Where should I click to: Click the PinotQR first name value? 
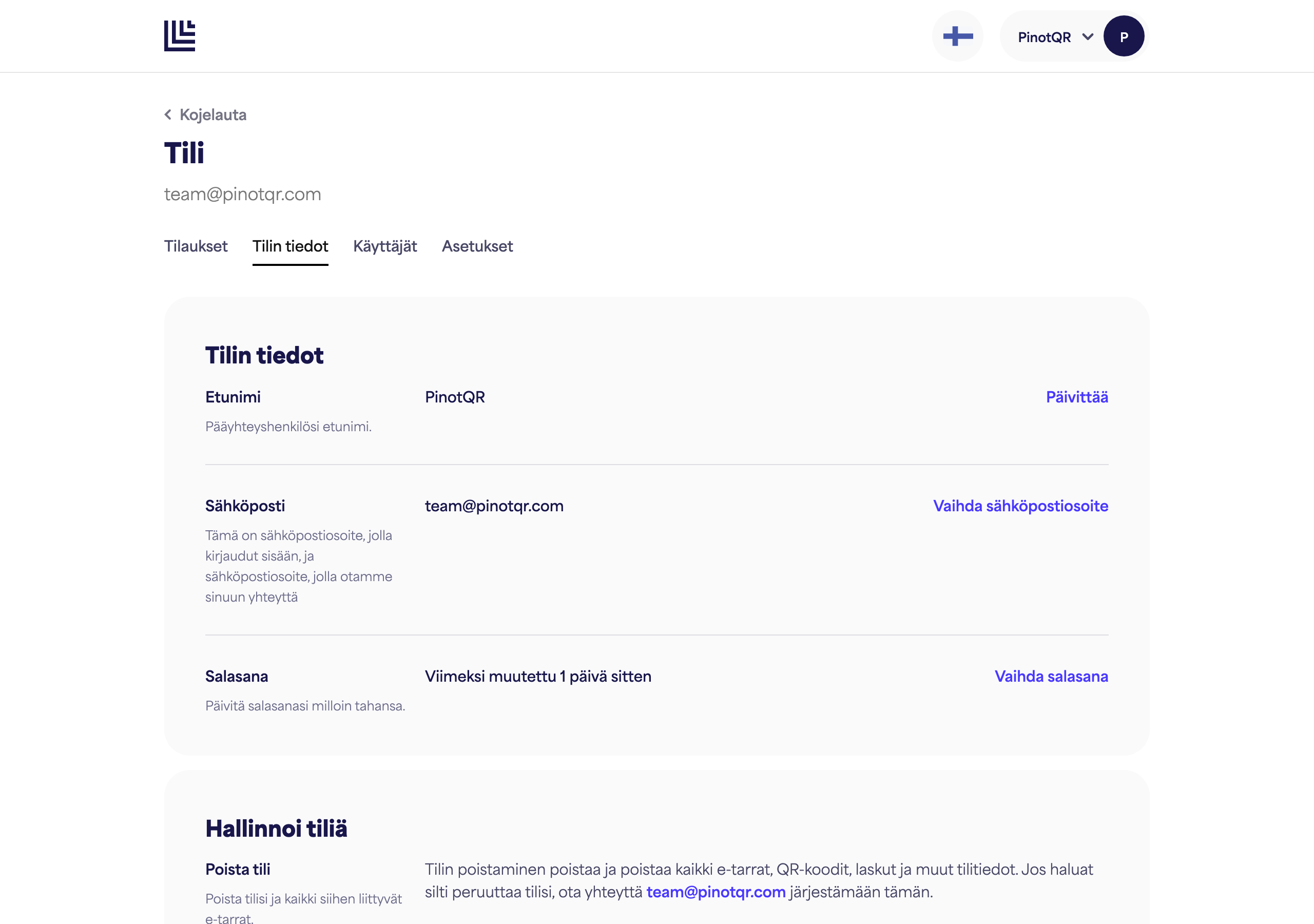pos(454,397)
